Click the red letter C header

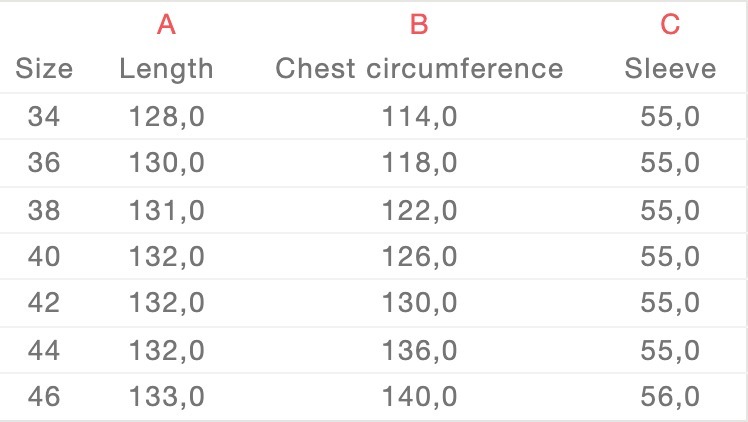point(670,24)
